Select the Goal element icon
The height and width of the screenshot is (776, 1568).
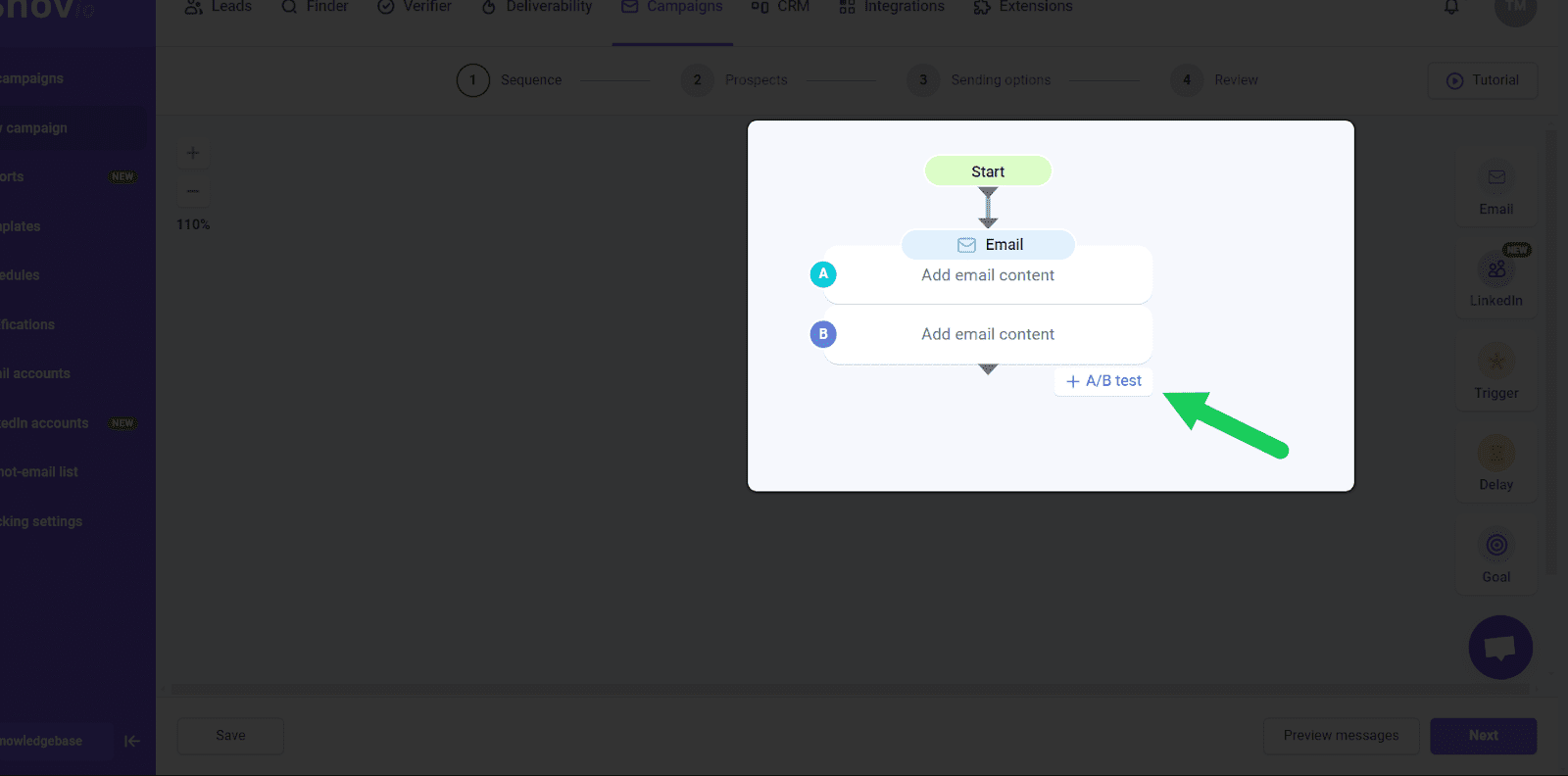1495,546
